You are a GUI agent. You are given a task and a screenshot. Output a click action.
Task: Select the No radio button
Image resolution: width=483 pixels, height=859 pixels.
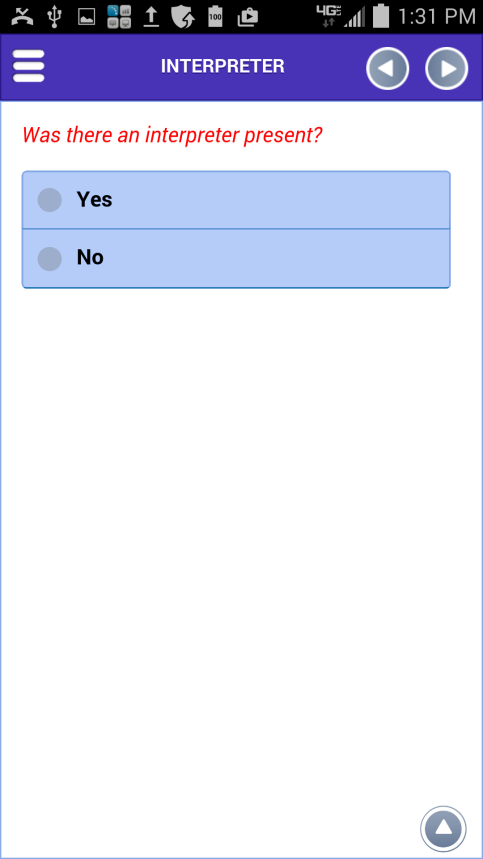point(49,258)
